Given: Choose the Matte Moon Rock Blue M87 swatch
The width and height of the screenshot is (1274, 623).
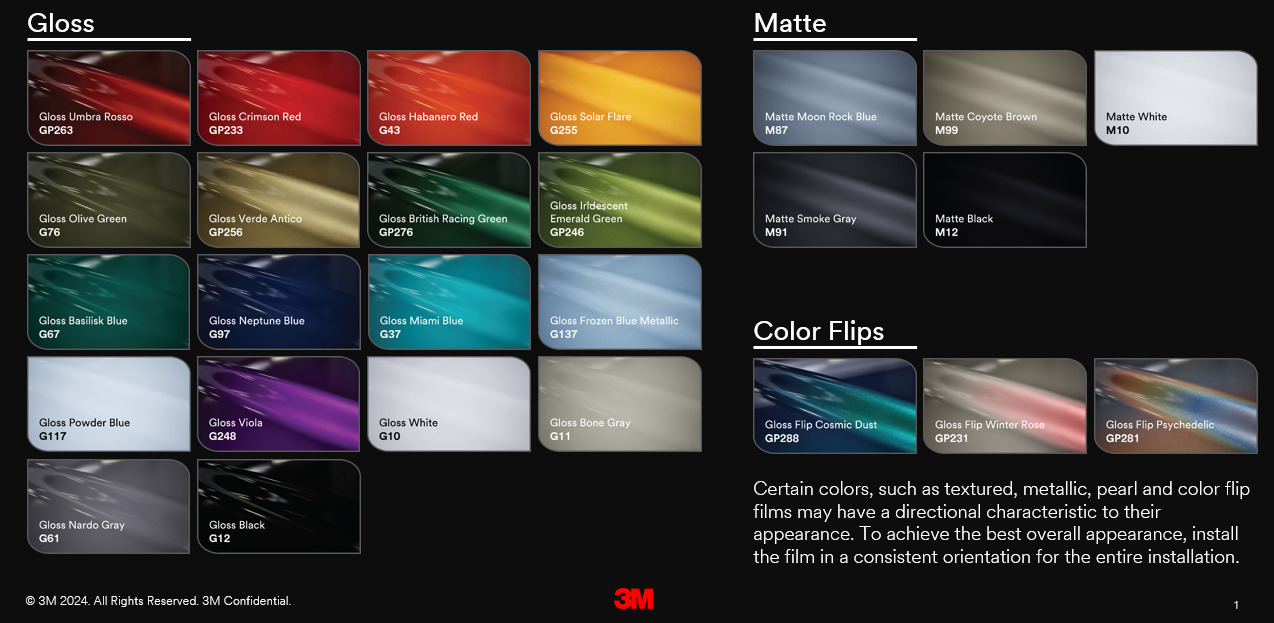Looking at the screenshot, I should tap(835, 98).
